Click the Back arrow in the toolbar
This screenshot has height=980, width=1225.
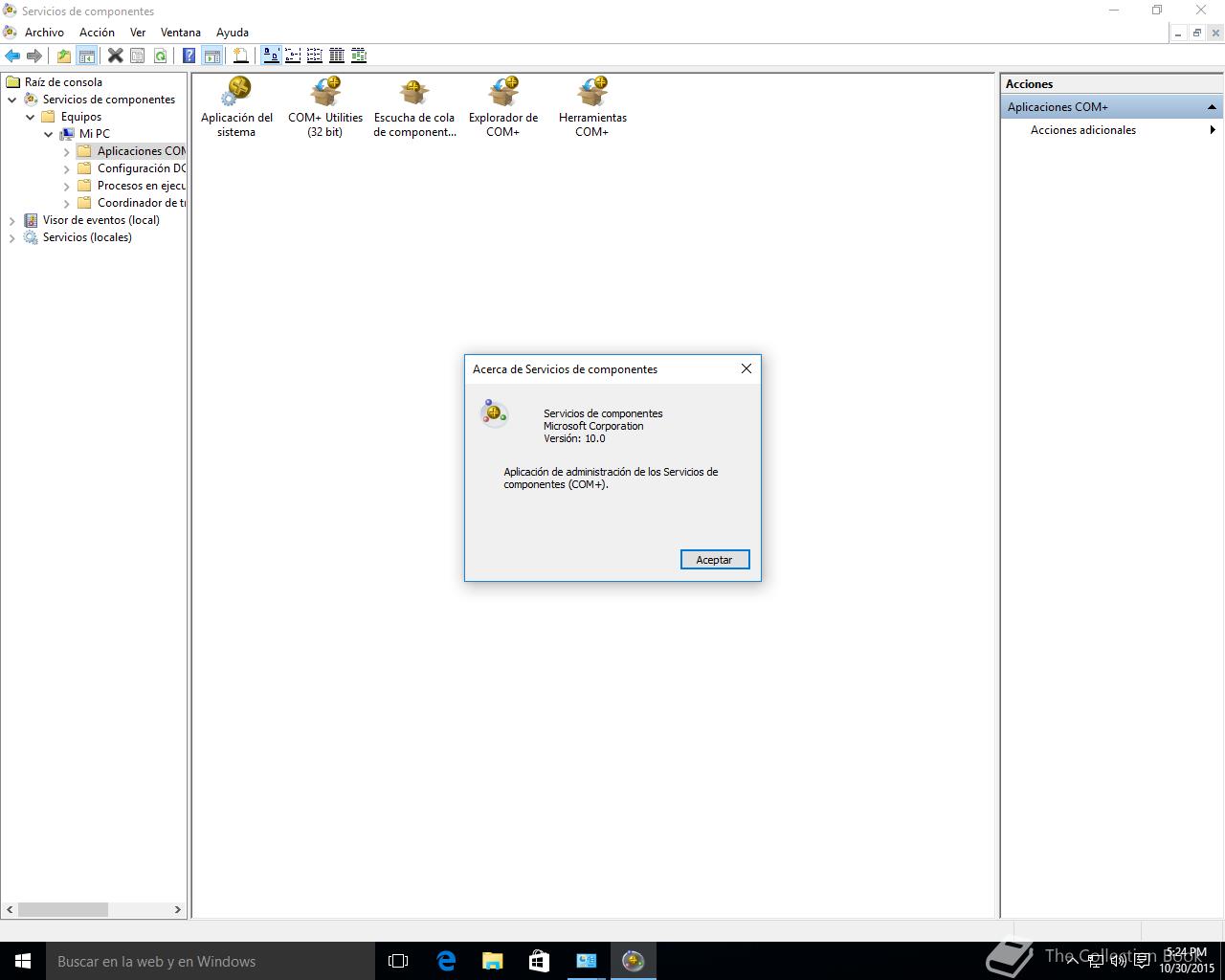coord(12,56)
